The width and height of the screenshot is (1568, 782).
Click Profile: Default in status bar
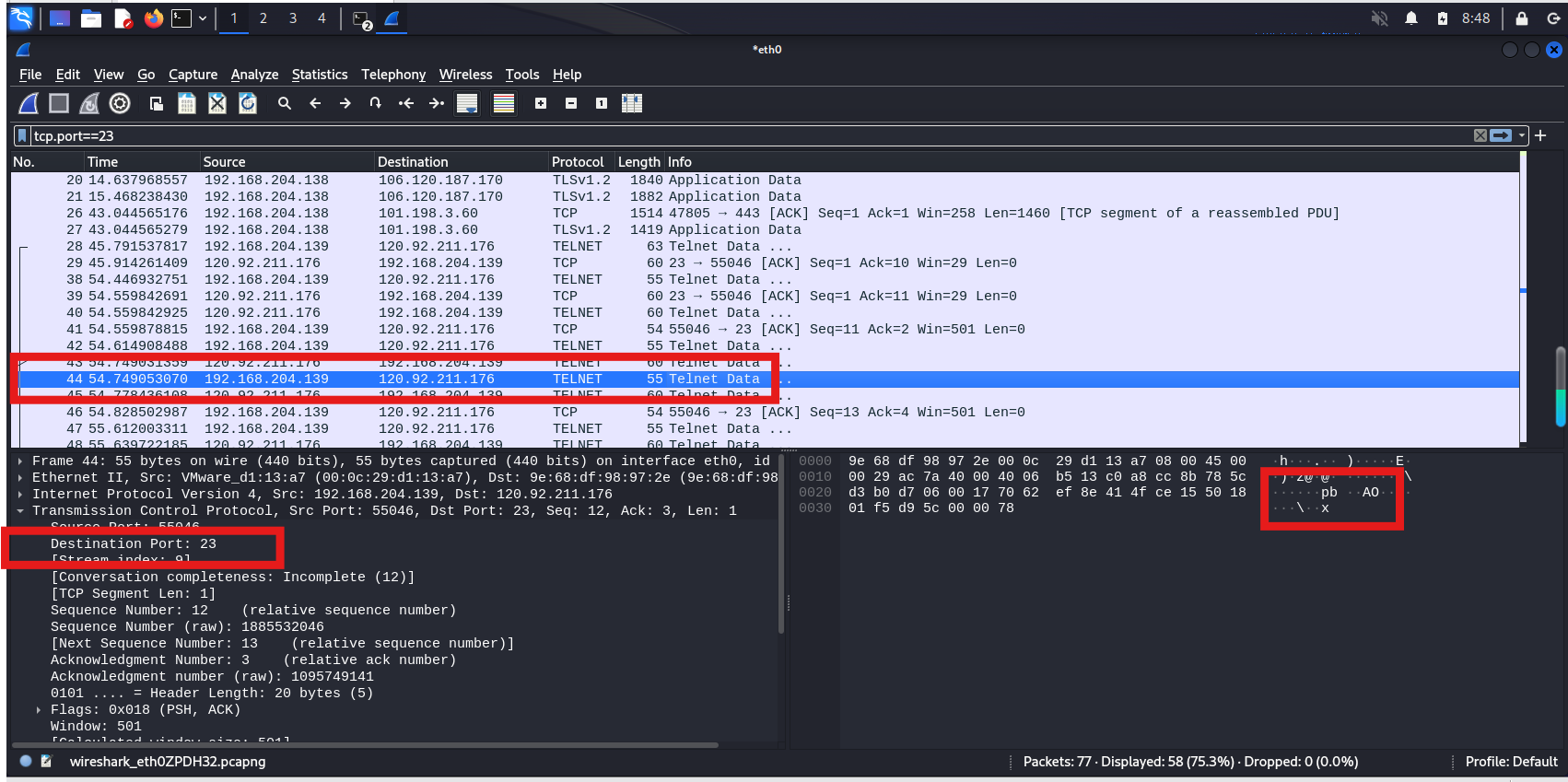[x=1511, y=762]
